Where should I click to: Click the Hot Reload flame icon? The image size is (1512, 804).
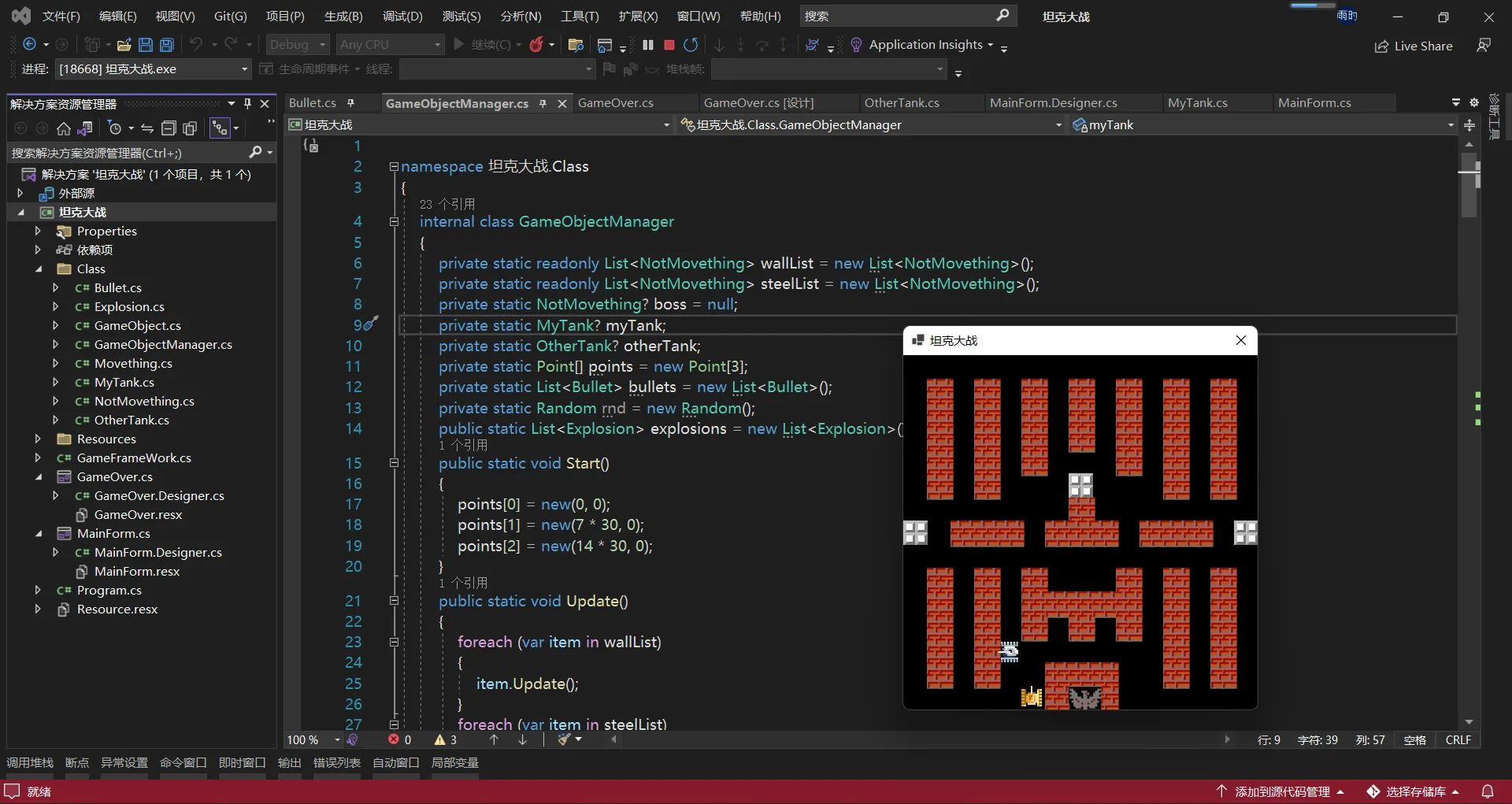[x=536, y=45]
